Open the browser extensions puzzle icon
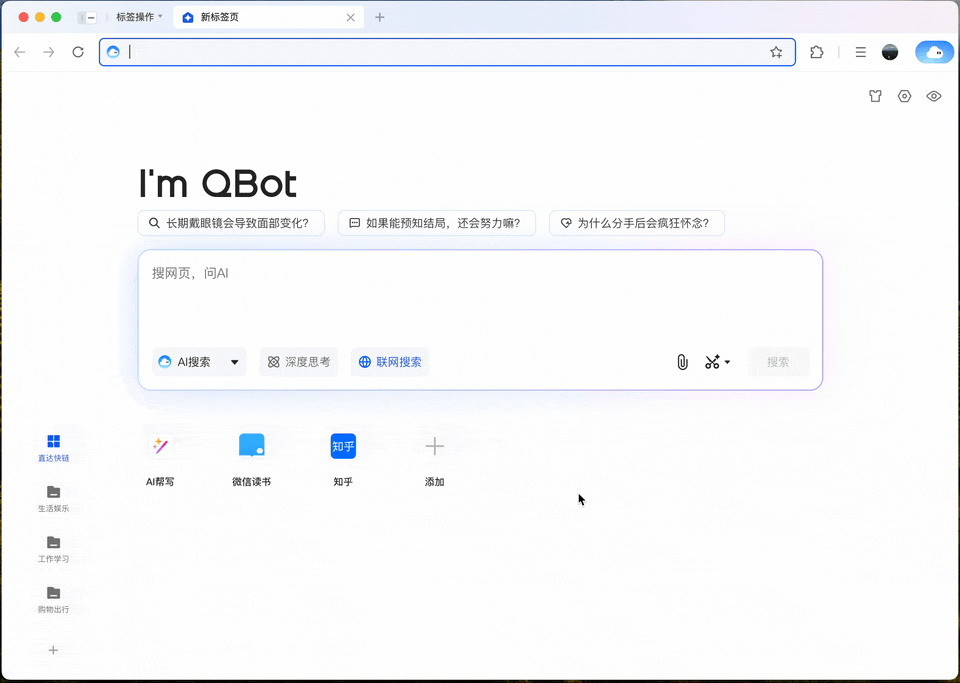The image size is (960, 683). (817, 51)
